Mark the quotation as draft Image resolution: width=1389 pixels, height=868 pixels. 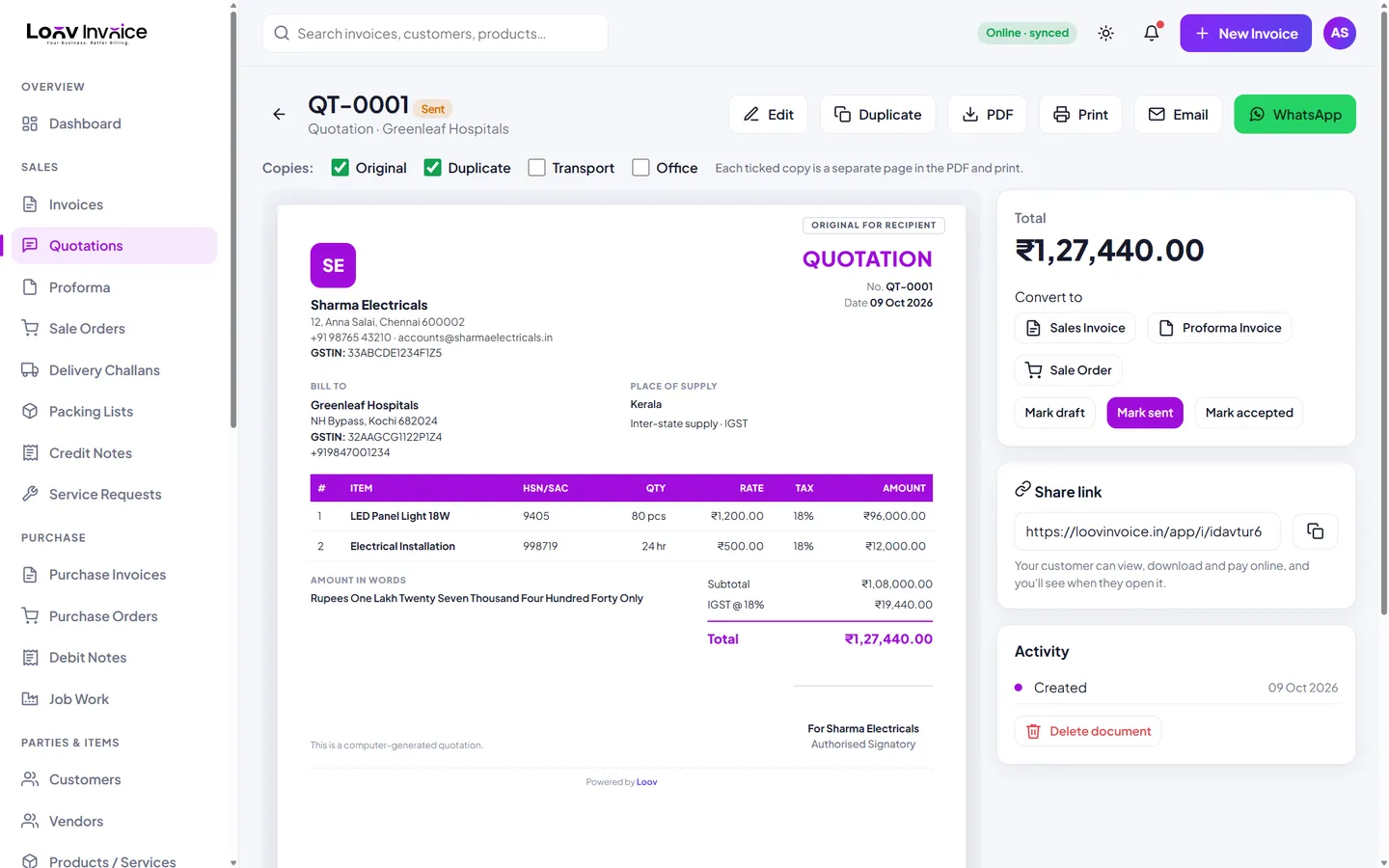coord(1055,413)
